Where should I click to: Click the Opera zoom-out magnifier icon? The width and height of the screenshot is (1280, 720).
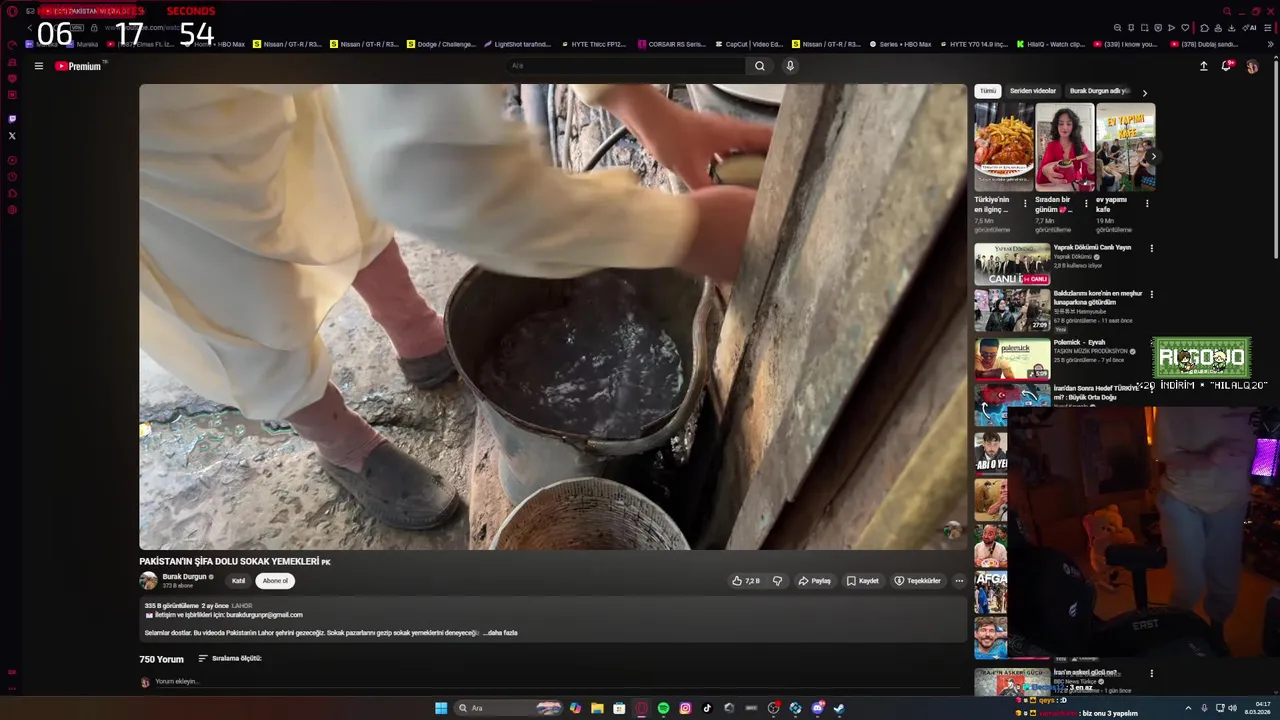point(1117,28)
